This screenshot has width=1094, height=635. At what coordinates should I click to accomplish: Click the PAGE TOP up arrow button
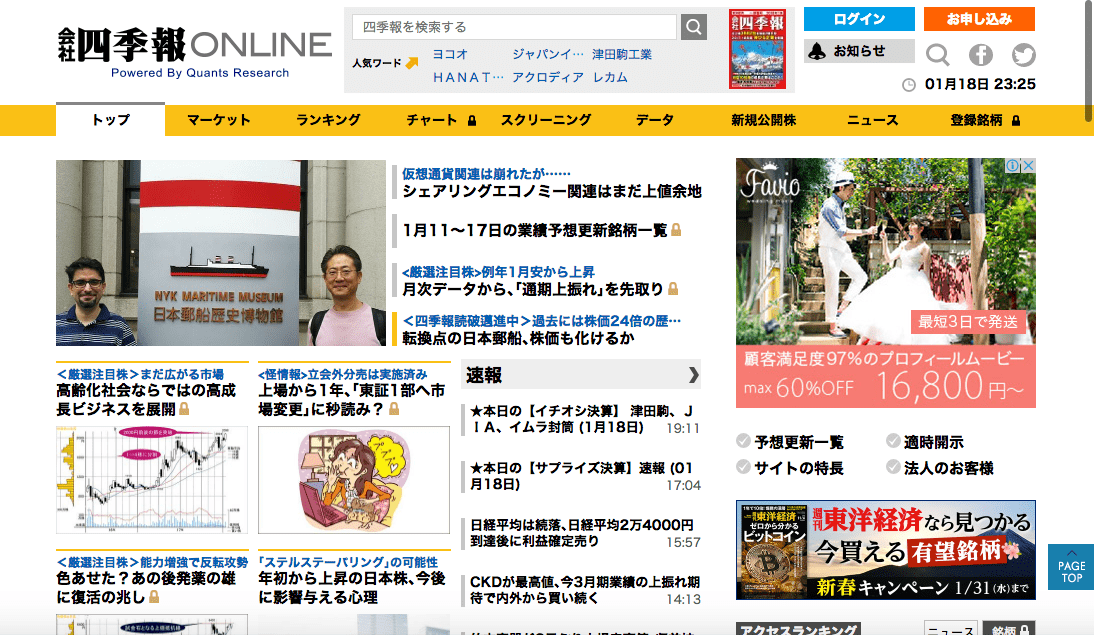(1071, 567)
